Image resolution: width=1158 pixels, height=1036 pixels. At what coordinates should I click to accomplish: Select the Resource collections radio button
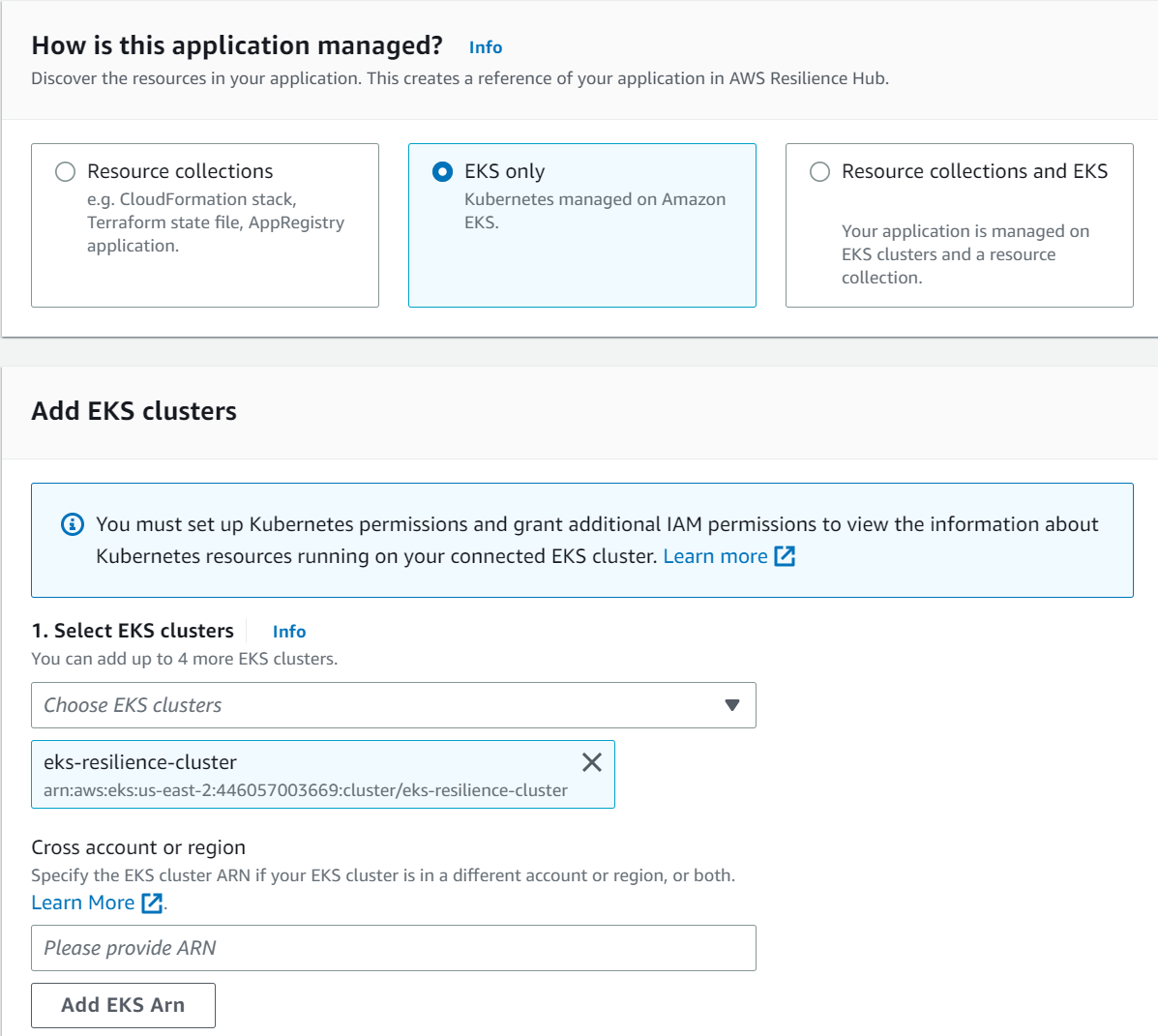click(x=65, y=172)
